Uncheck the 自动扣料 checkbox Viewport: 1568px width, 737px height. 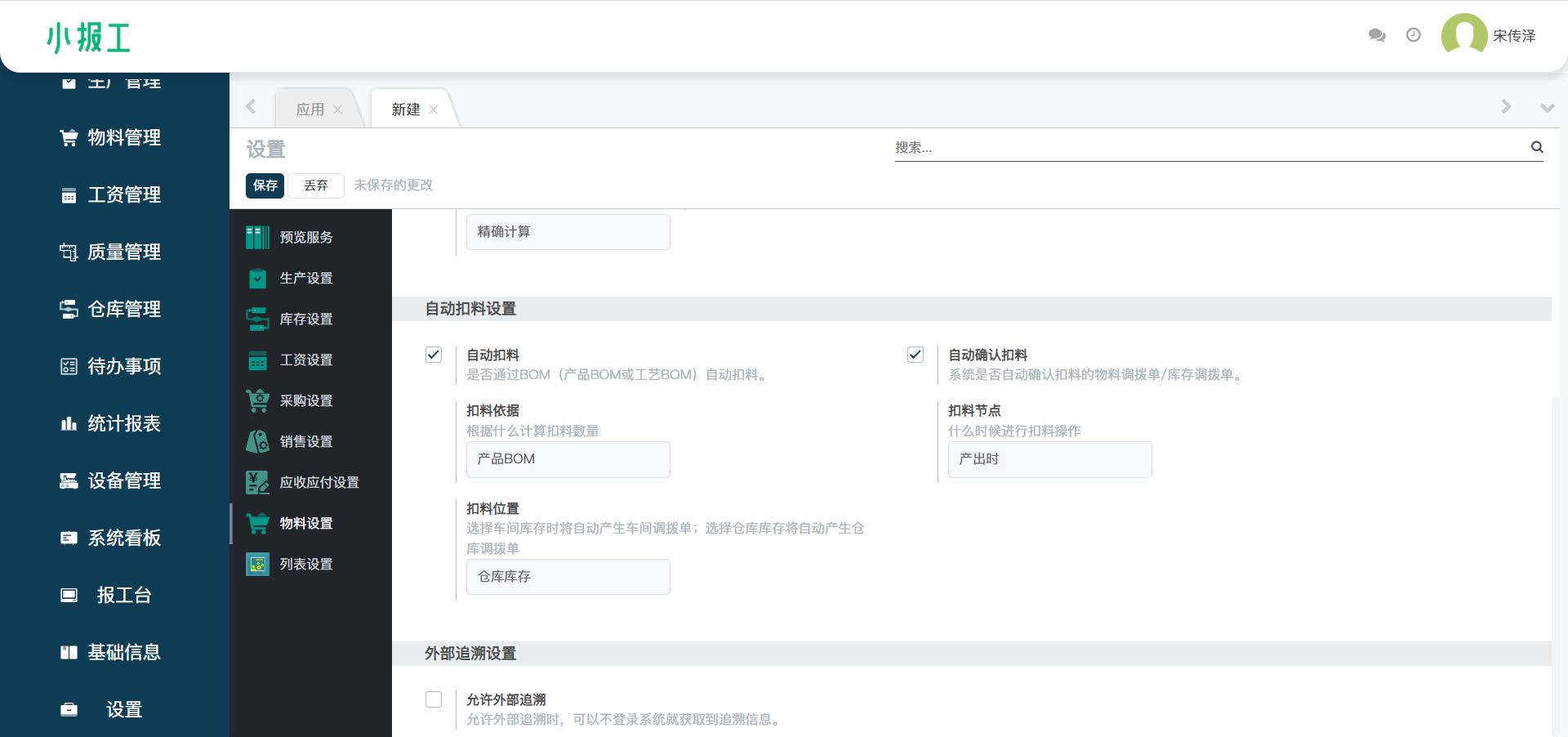(434, 355)
